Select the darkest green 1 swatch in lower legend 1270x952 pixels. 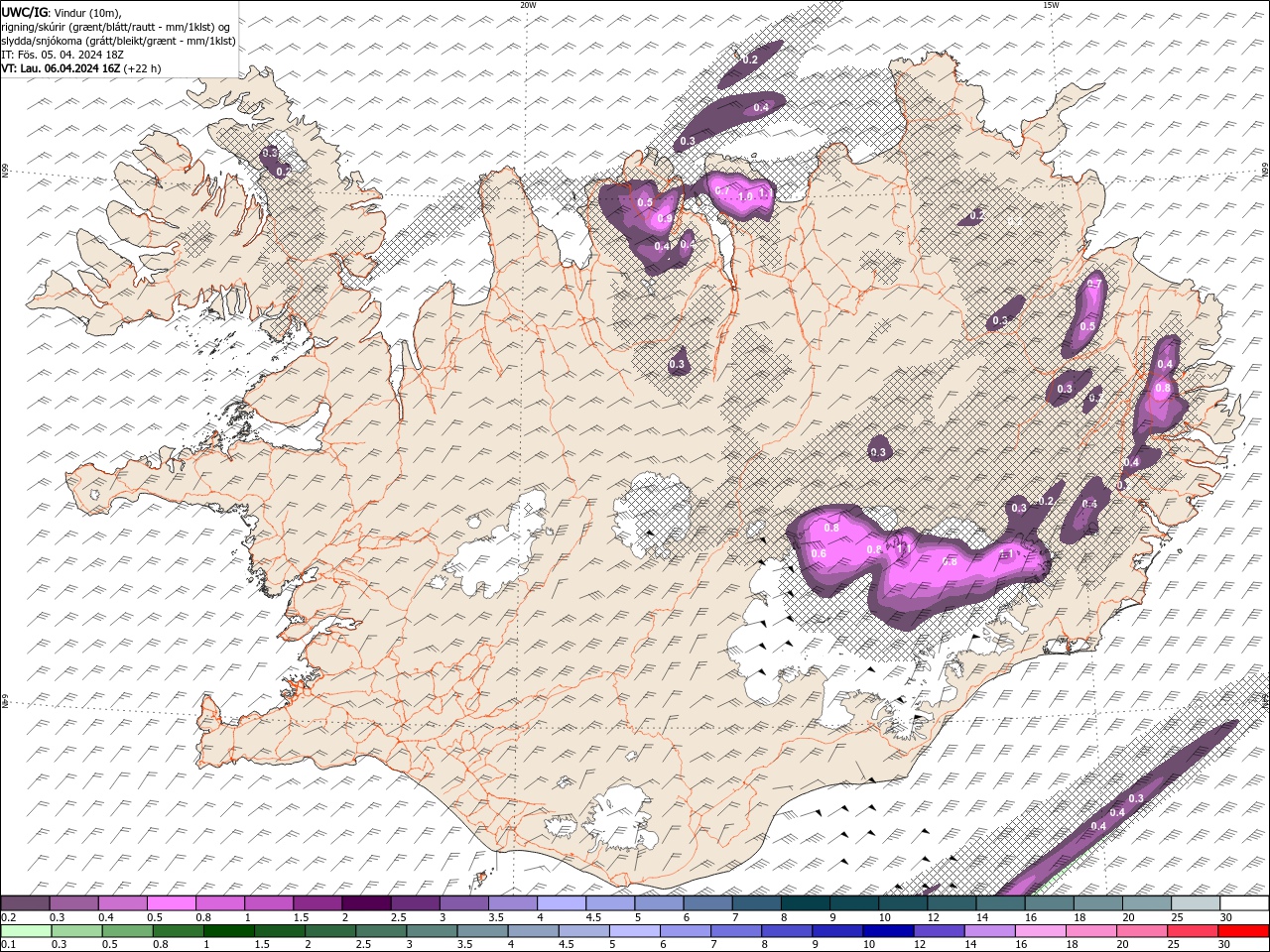[228, 931]
